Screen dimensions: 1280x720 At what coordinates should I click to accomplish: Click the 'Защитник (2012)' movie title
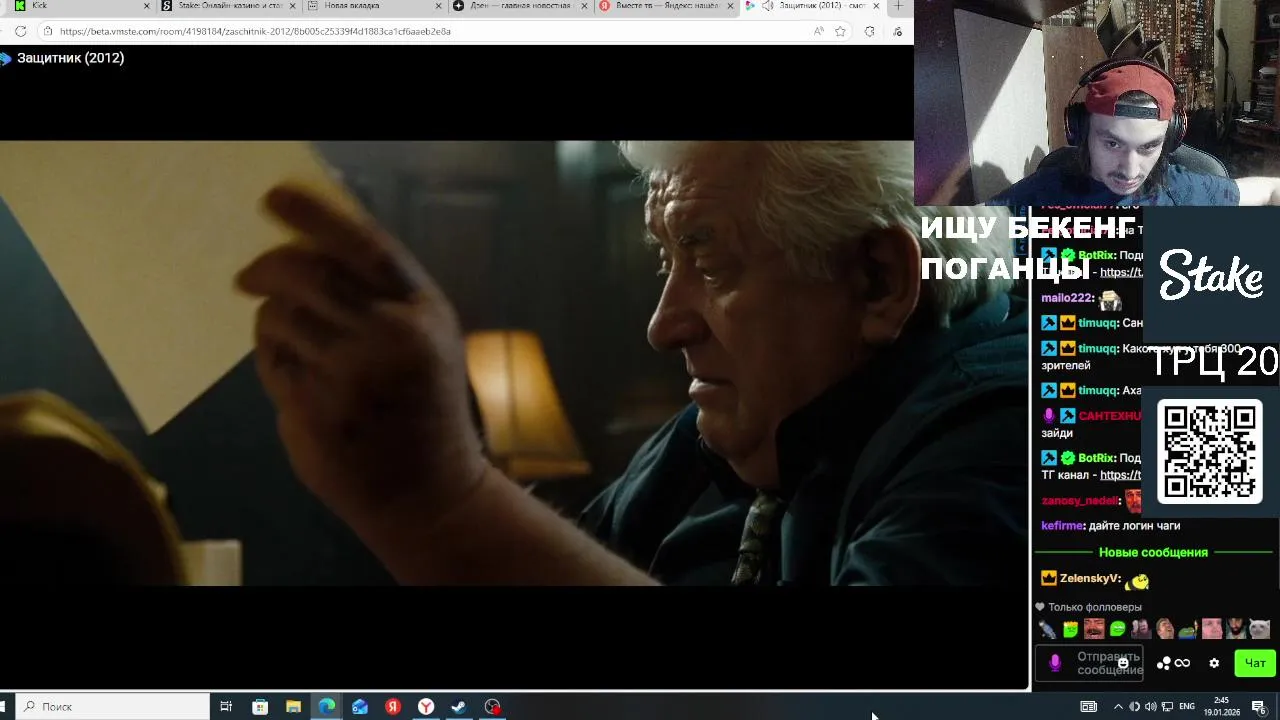pos(70,58)
